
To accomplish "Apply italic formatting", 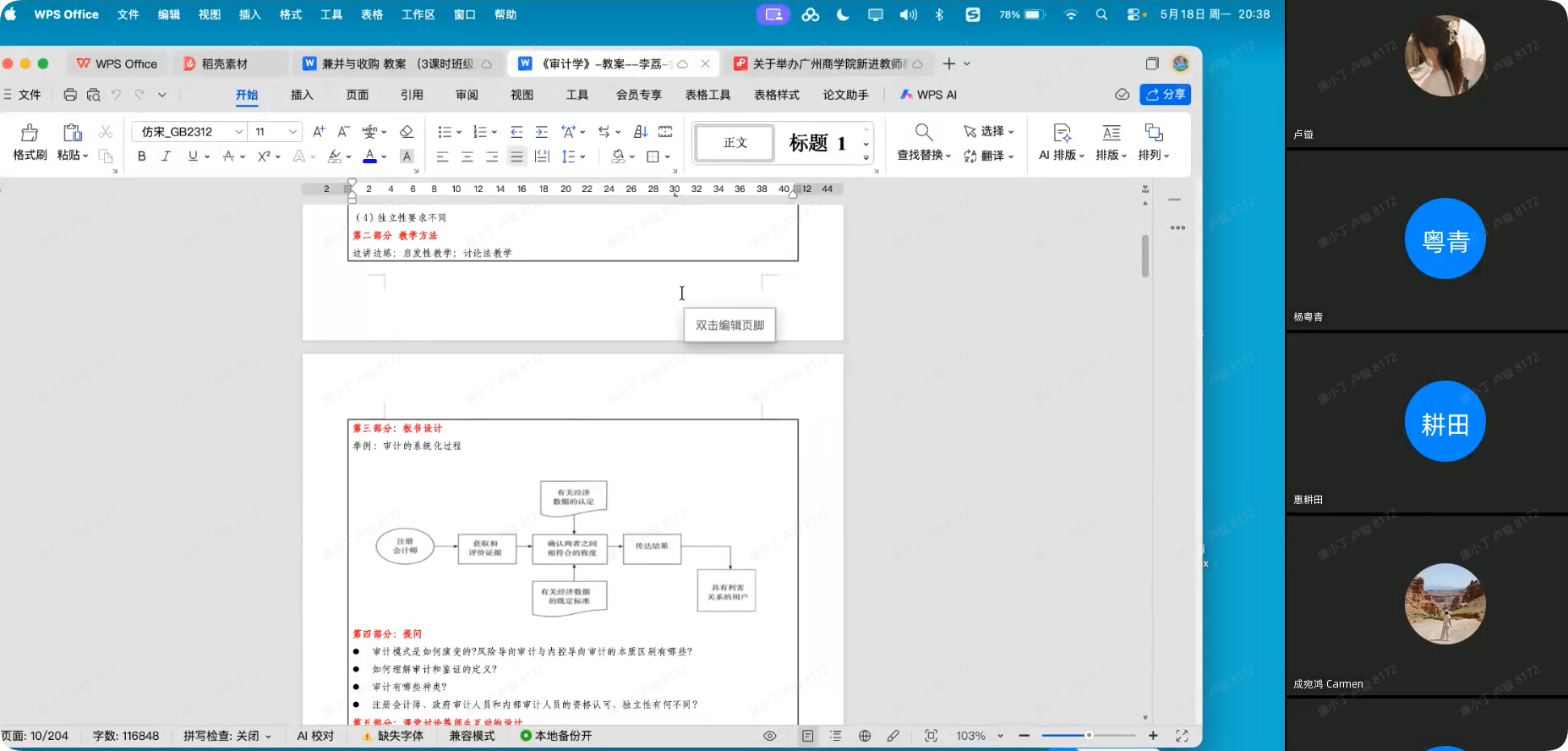I will coord(167,156).
